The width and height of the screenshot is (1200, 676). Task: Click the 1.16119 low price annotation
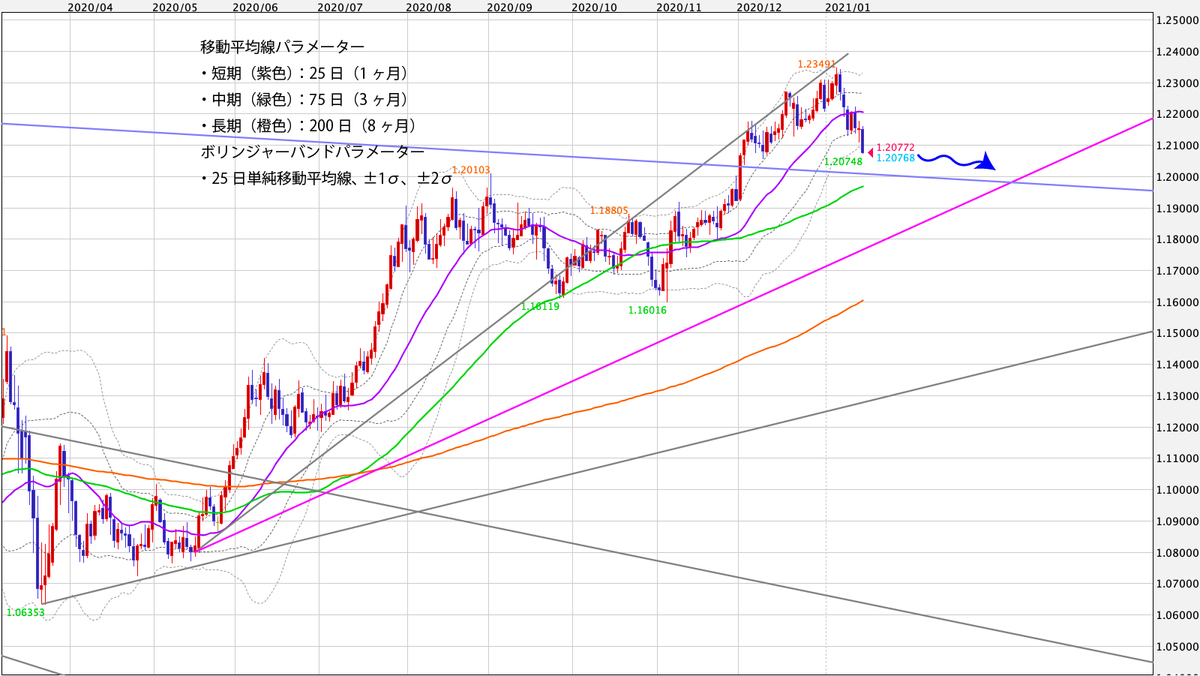[x=540, y=307]
